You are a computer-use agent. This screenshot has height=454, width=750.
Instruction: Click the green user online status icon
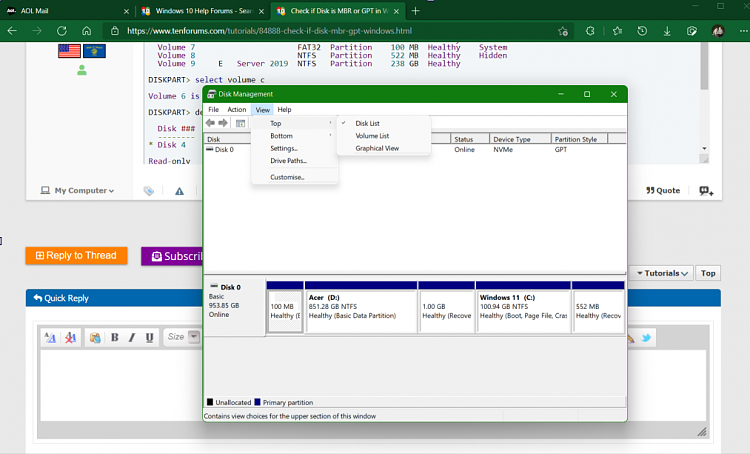click(82, 70)
